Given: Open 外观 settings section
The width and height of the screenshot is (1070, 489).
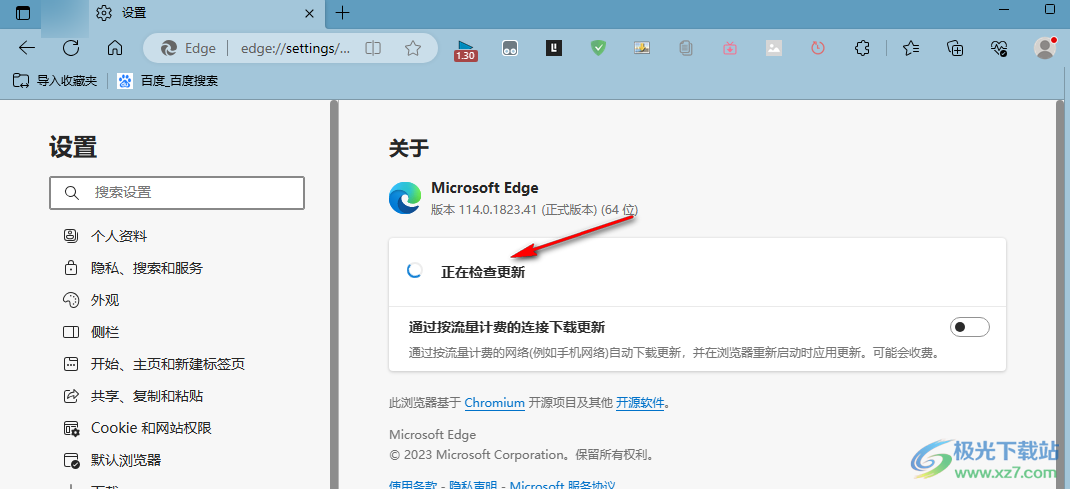Looking at the screenshot, I should click(x=91, y=300).
